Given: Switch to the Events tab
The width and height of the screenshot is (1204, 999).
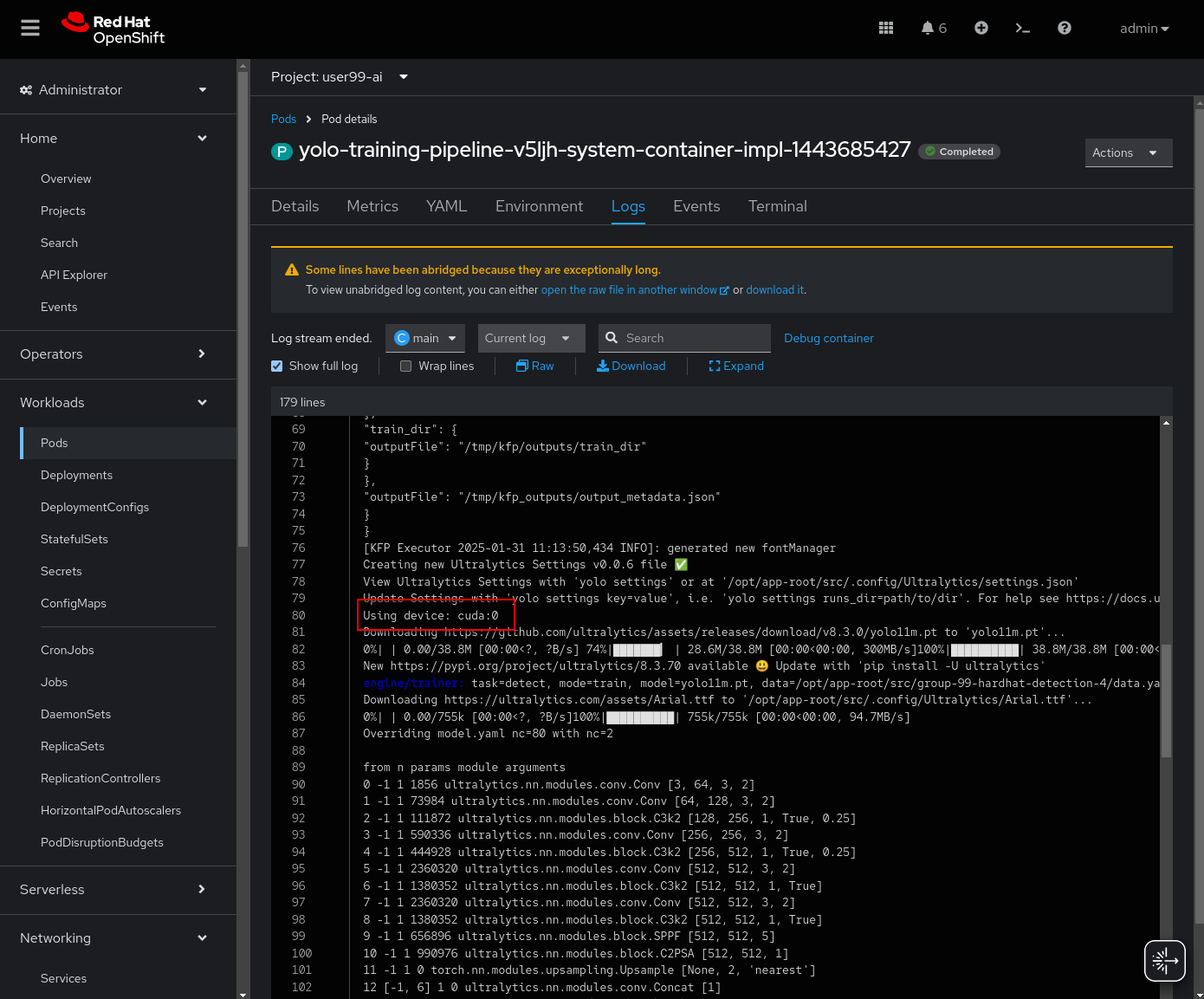Looking at the screenshot, I should pos(696,206).
